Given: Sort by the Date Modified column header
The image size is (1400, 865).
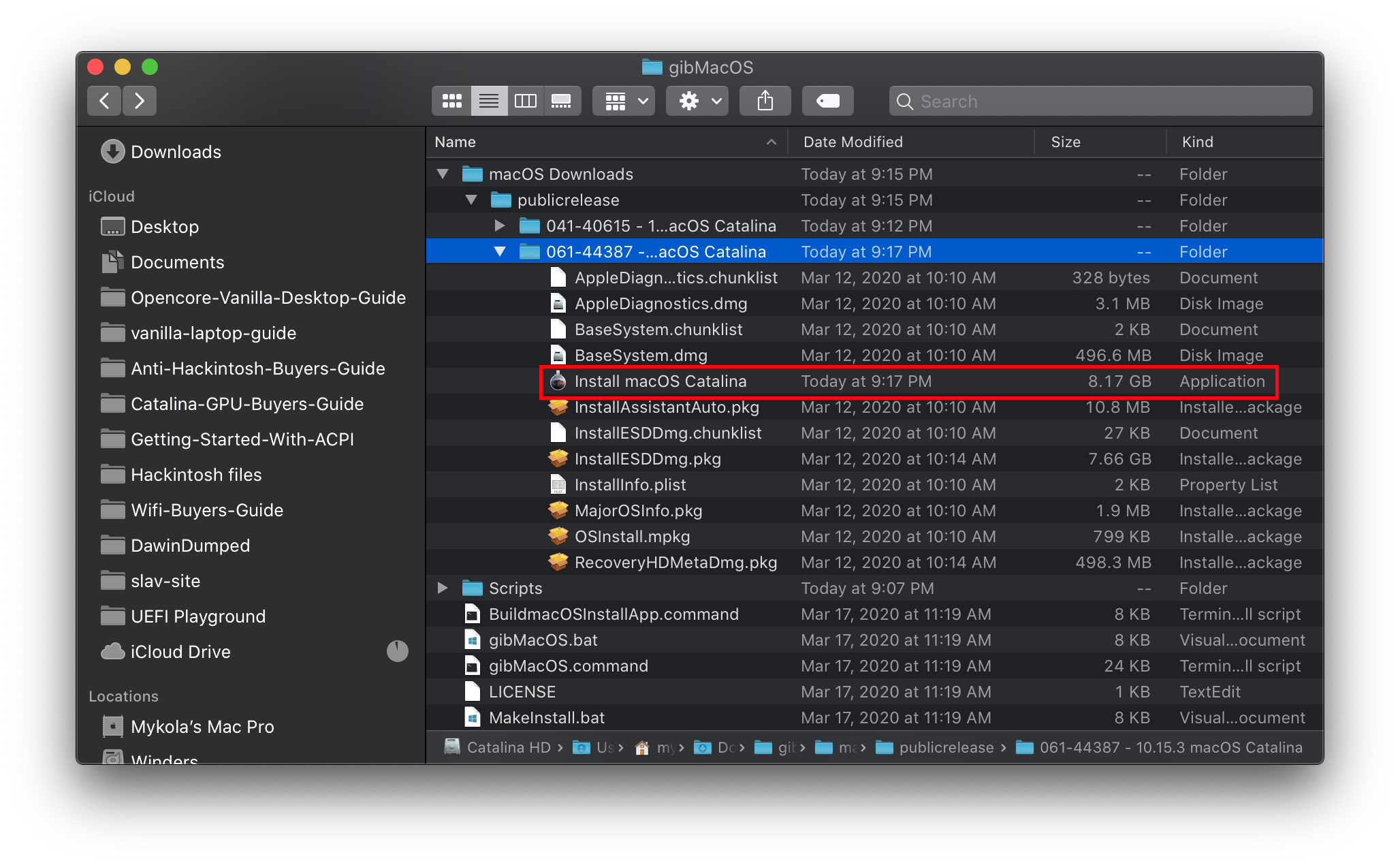Looking at the screenshot, I should [x=910, y=142].
